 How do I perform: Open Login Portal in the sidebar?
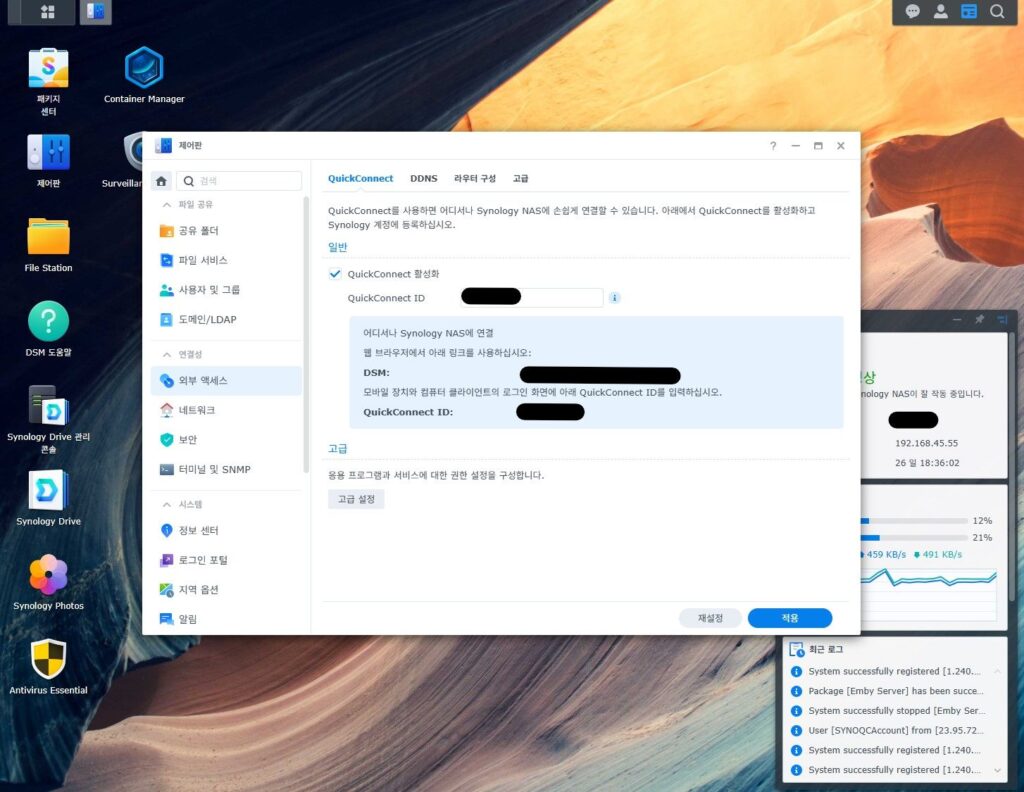point(226,560)
